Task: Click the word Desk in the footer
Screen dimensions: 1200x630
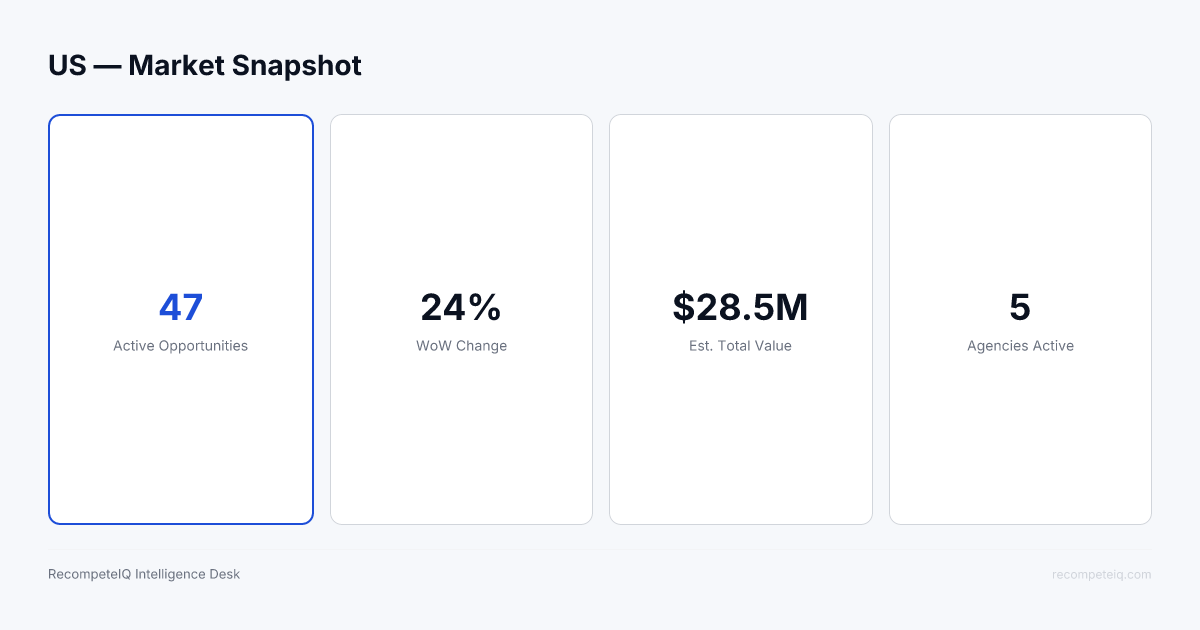Action: pos(225,574)
